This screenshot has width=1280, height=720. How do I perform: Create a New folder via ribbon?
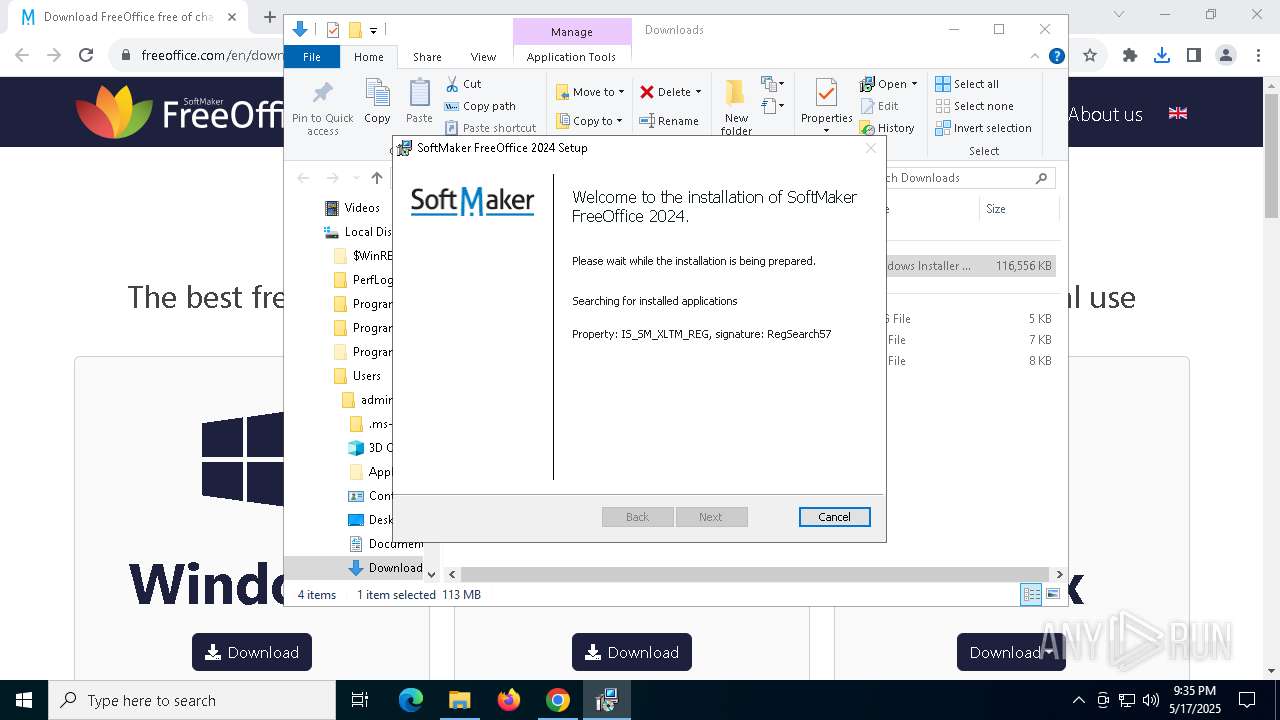point(736,107)
